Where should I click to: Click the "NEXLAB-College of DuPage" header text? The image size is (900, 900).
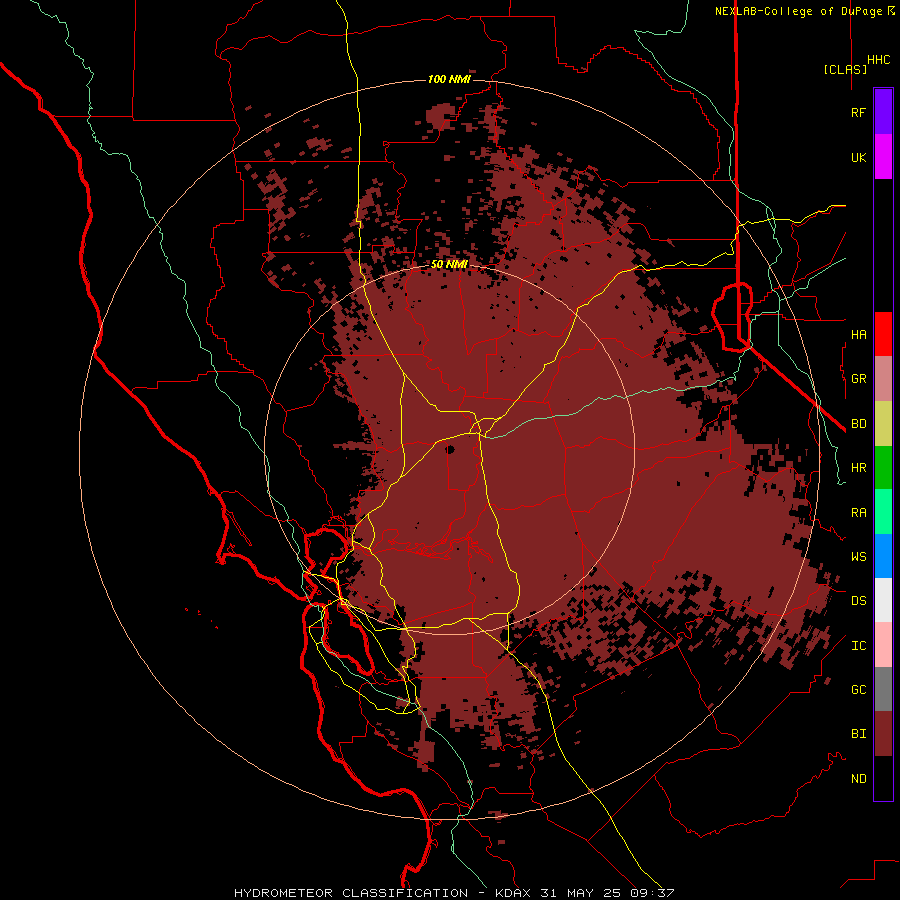point(798,11)
